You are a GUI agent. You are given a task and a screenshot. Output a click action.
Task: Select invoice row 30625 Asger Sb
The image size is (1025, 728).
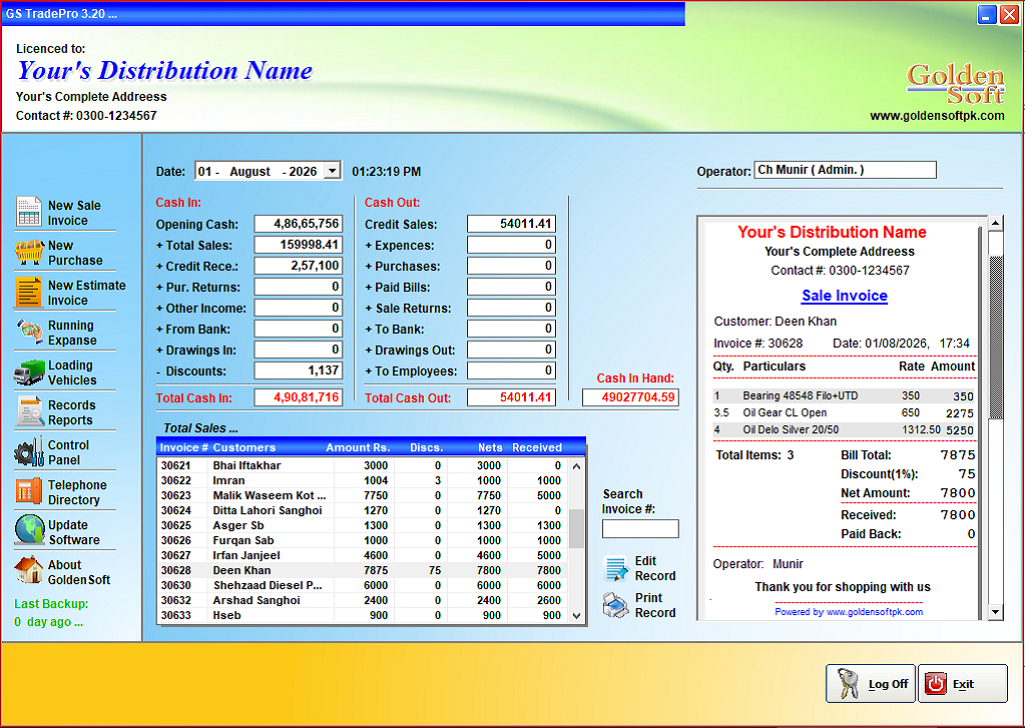click(363, 525)
